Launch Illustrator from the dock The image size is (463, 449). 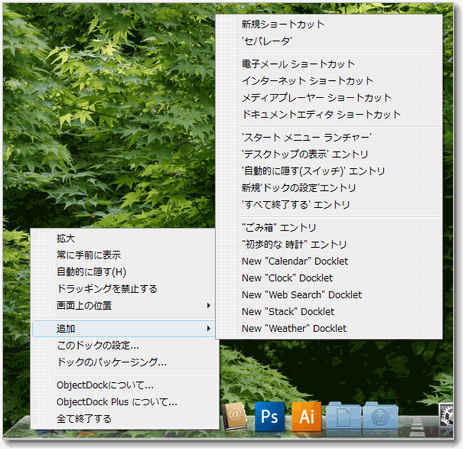[306, 416]
